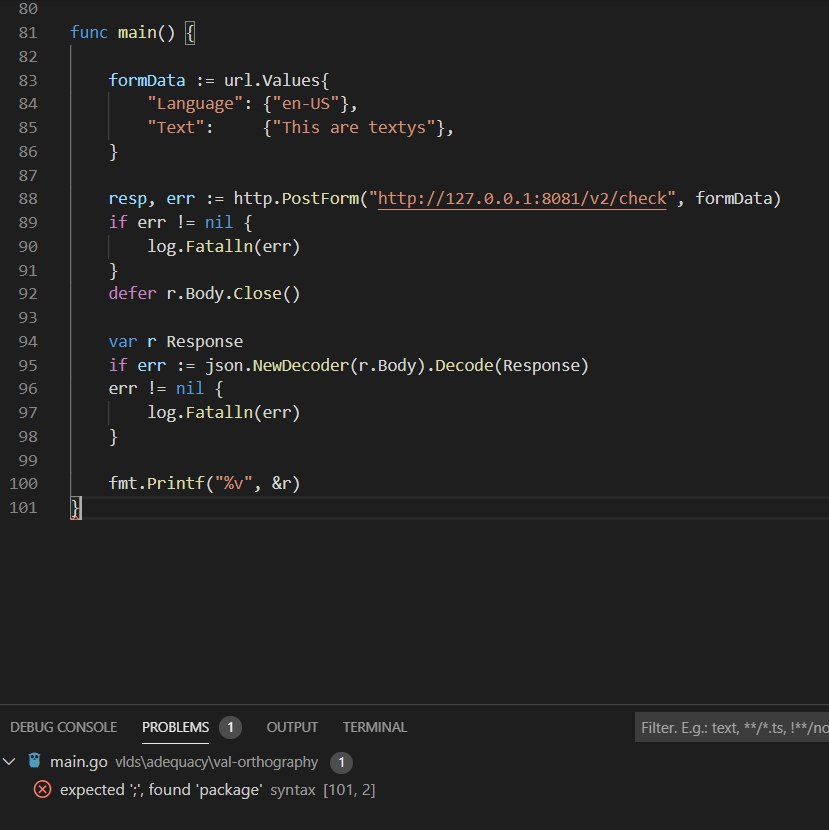
Task: Click 'Decode' method on line 95
Action: tap(464, 365)
